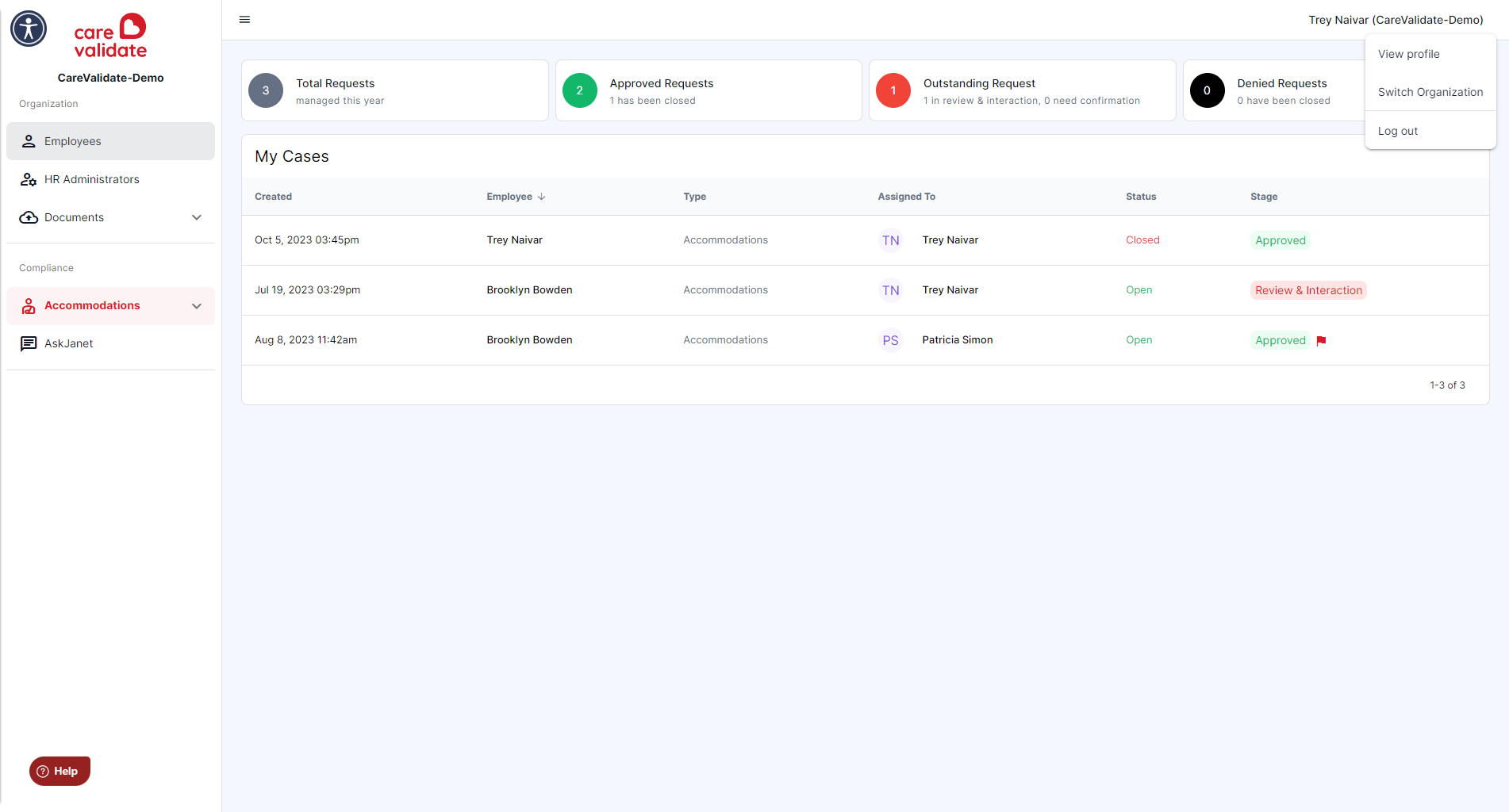Screen dimensions: 1509x812
Task: Click the HR Administrators gear-person icon
Action: point(29,179)
